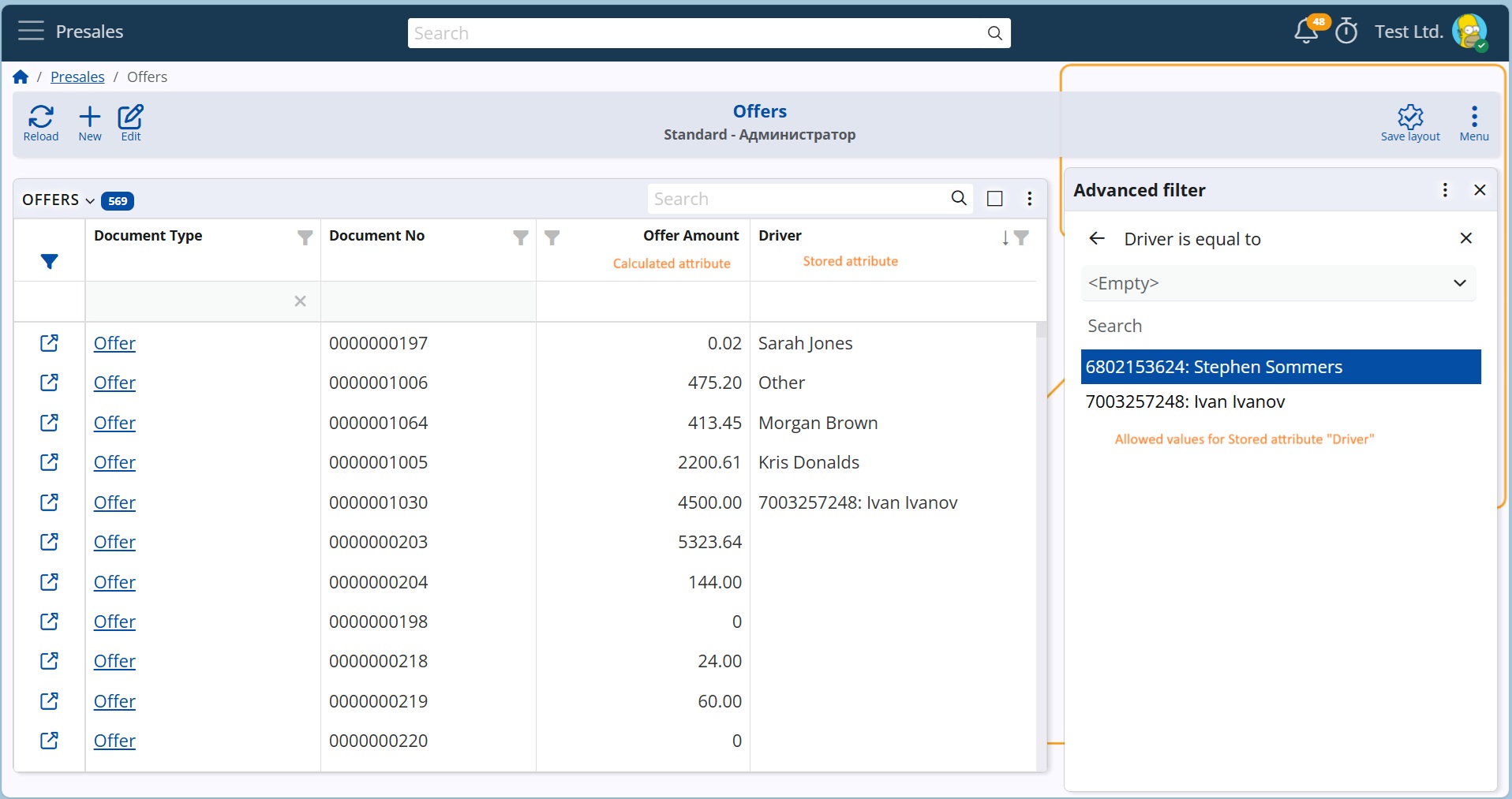The image size is (1512, 799).
Task: Click the global search magnifier icon
Action: point(994,33)
